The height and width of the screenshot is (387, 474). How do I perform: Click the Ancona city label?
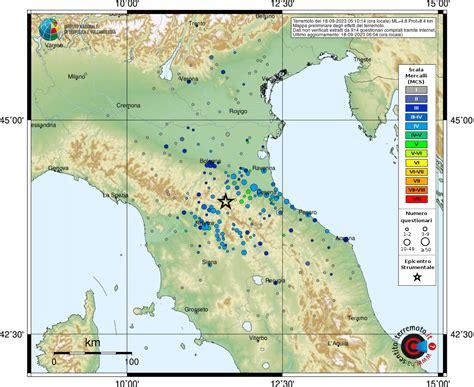(345, 238)
